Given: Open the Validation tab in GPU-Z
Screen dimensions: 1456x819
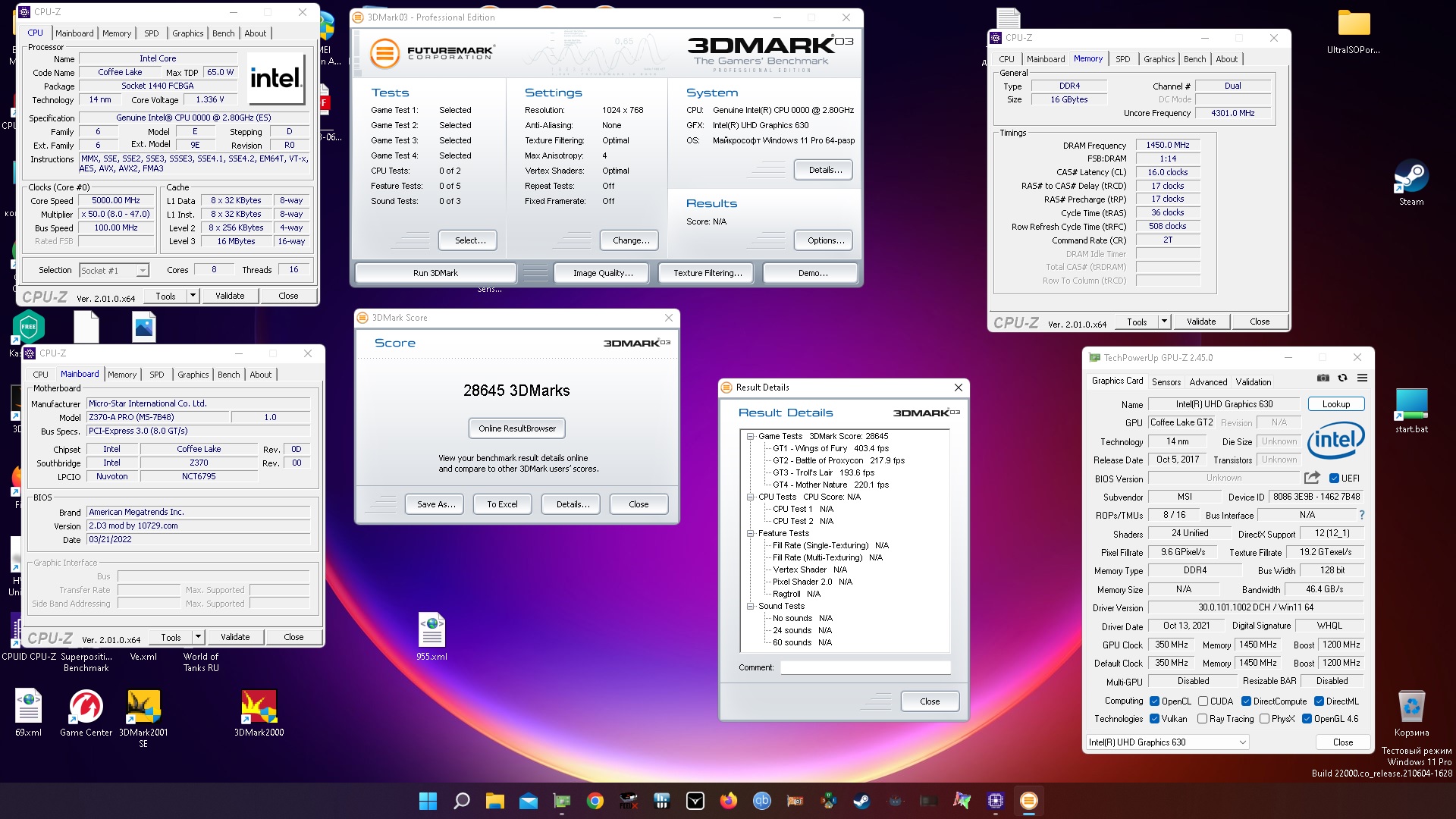Looking at the screenshot, I should (x=1253, y=382).
